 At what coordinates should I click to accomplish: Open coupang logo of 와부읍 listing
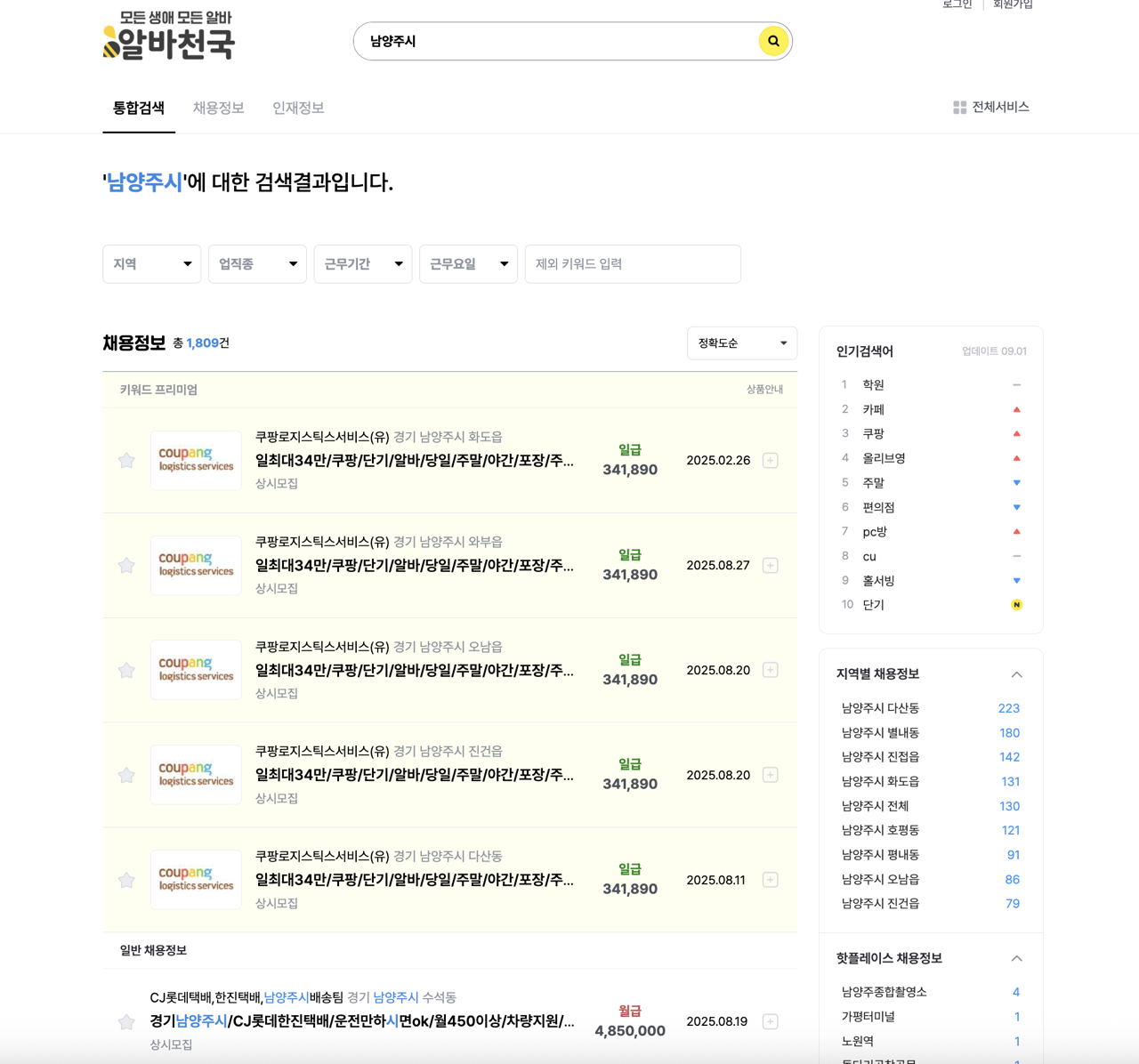pos(196,565)
